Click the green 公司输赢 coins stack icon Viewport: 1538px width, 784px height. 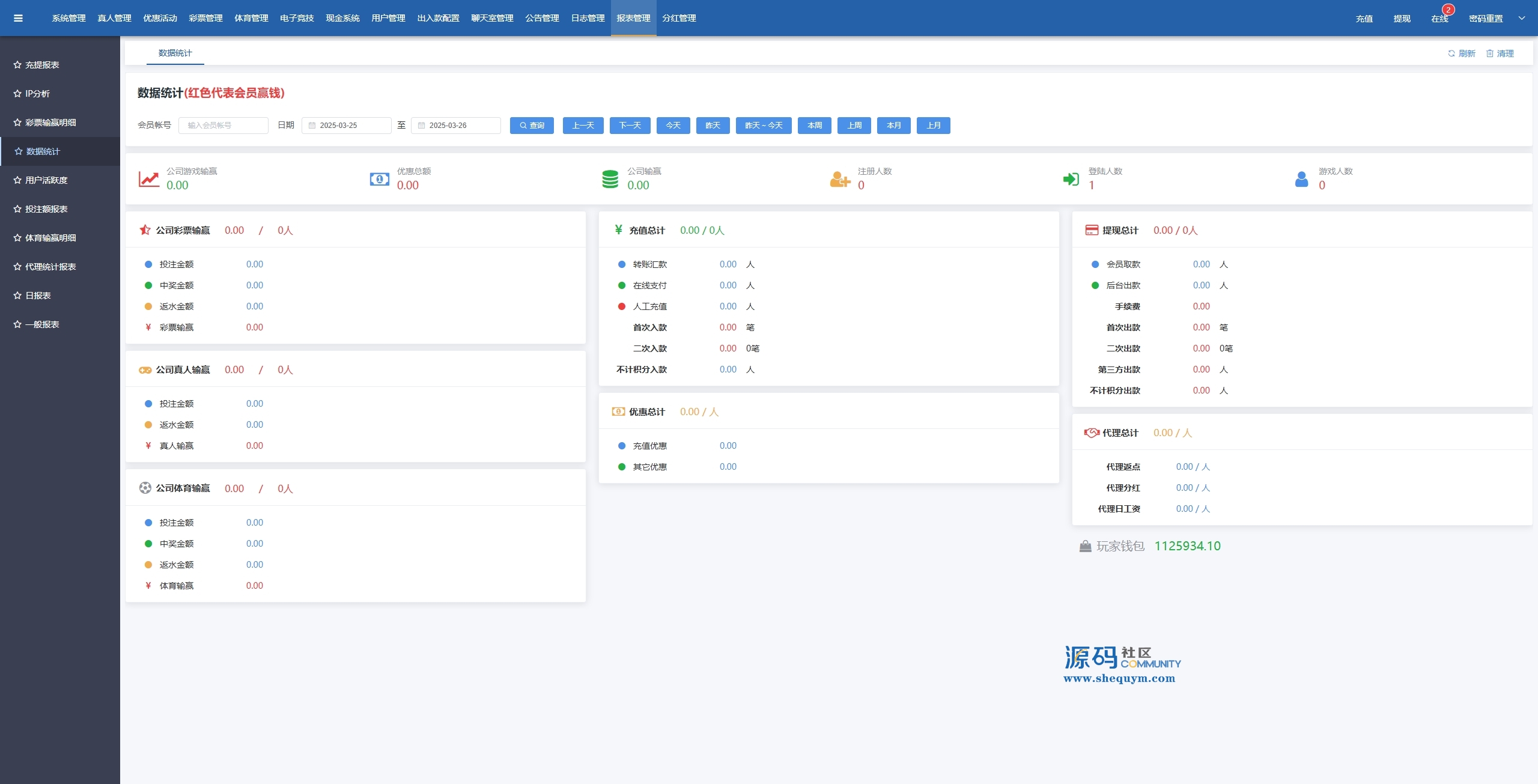[610, 179]
